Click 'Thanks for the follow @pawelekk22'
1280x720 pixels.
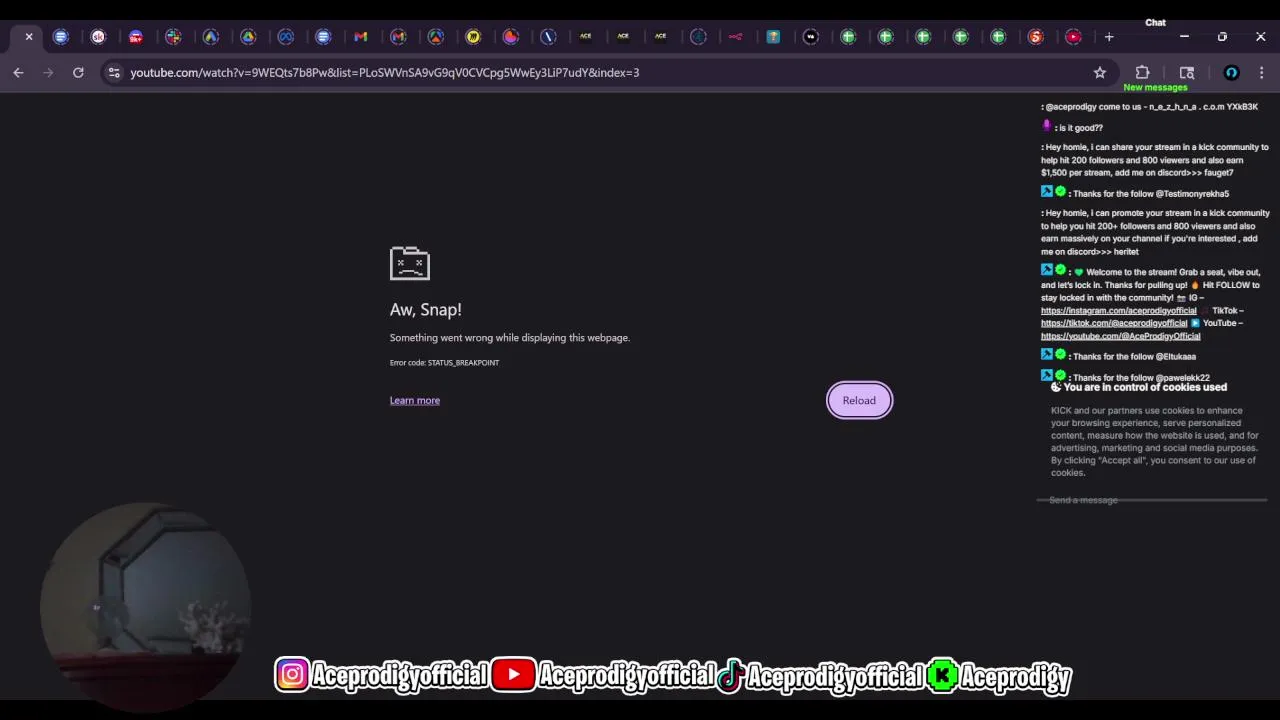point(1141,378)
